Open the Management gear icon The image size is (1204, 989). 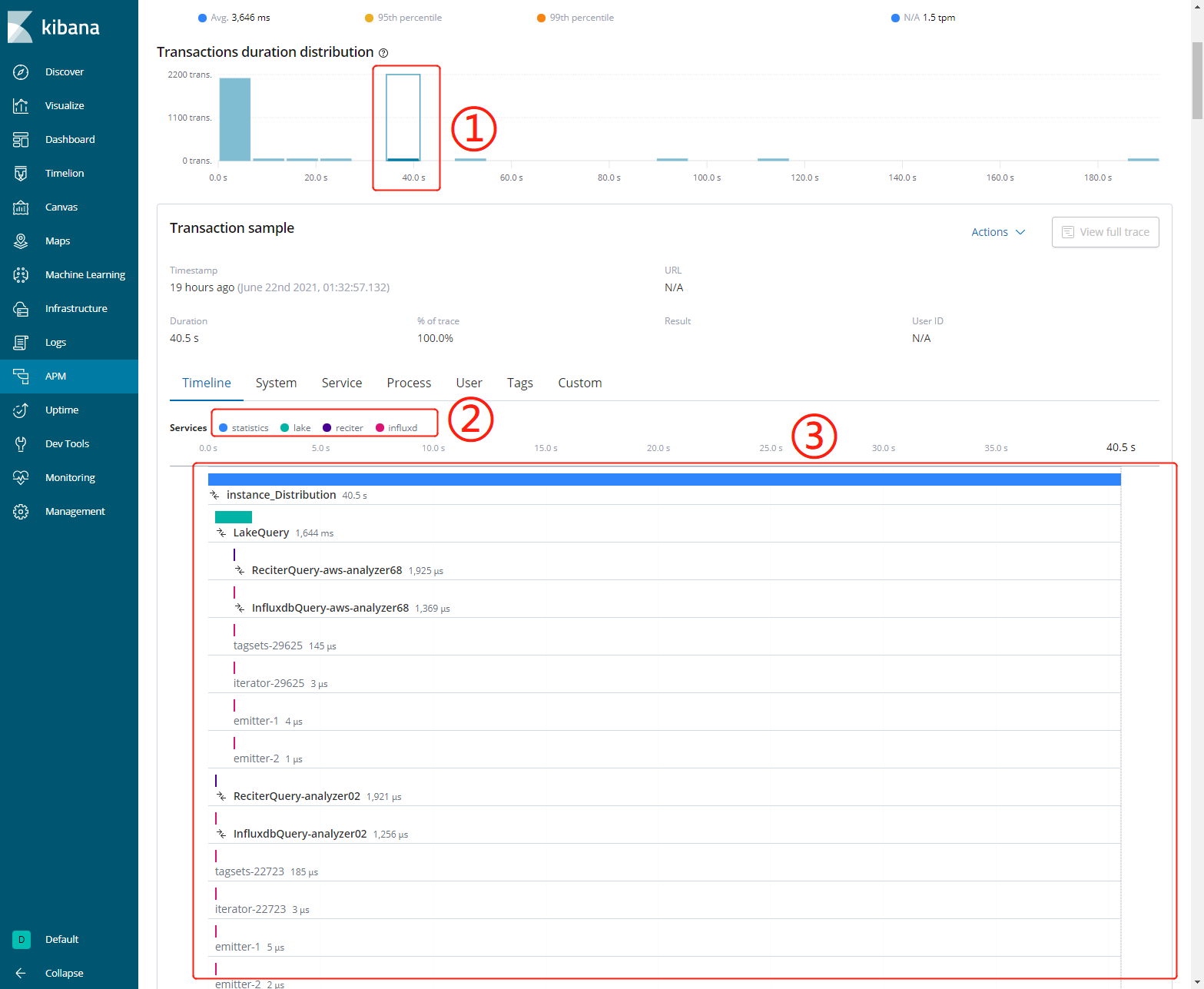pyautogui.click(x=21, y=512)
